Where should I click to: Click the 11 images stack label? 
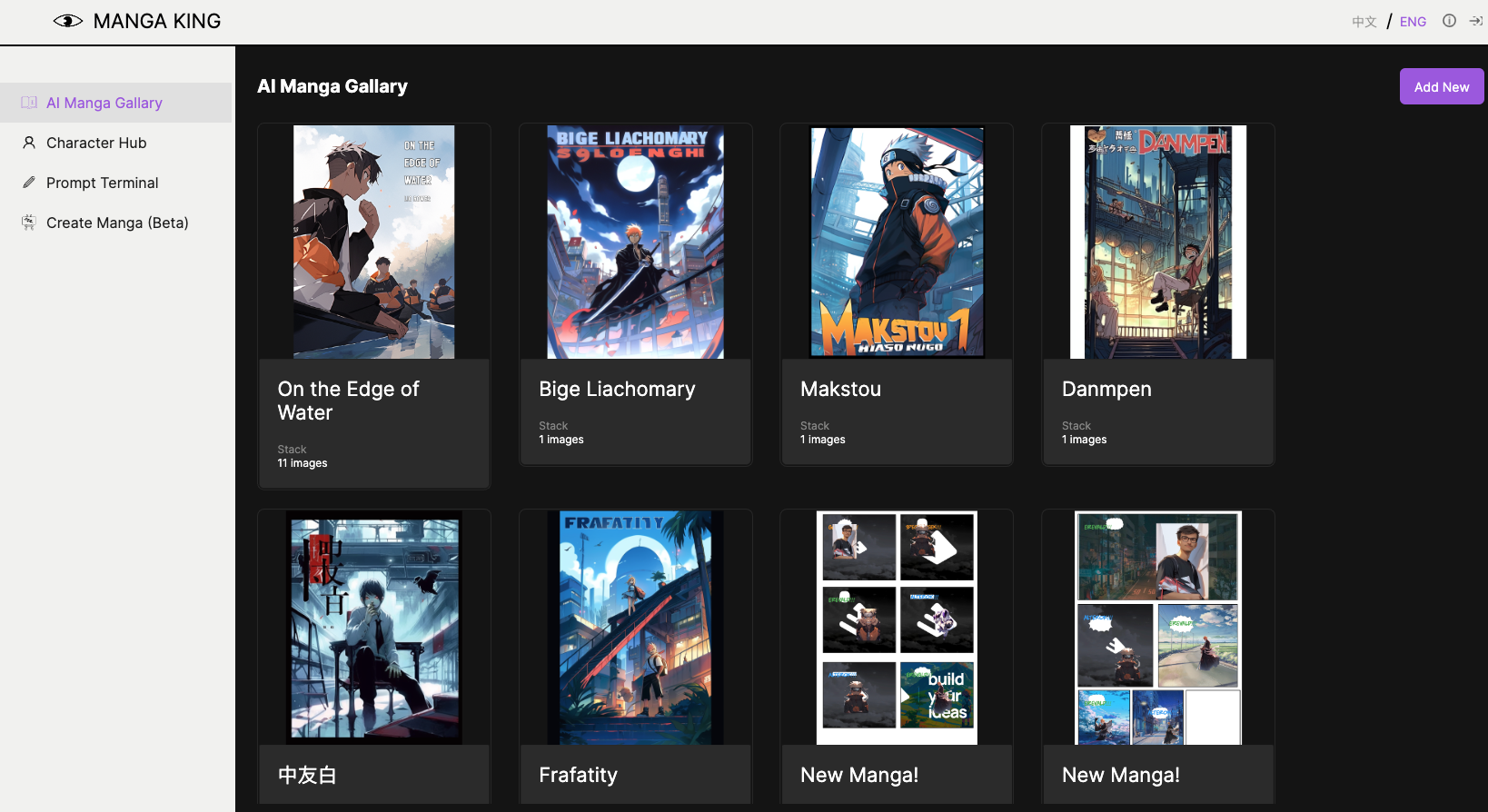pyautogui.click(x=303, y=463)
